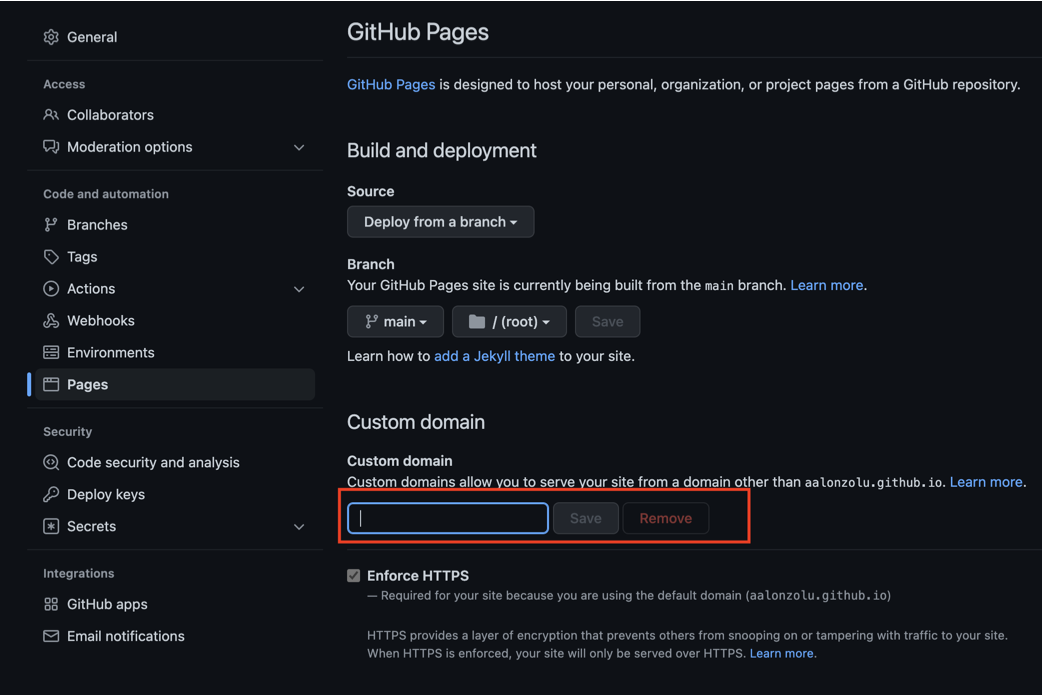Click the Tags label icon

51,256
